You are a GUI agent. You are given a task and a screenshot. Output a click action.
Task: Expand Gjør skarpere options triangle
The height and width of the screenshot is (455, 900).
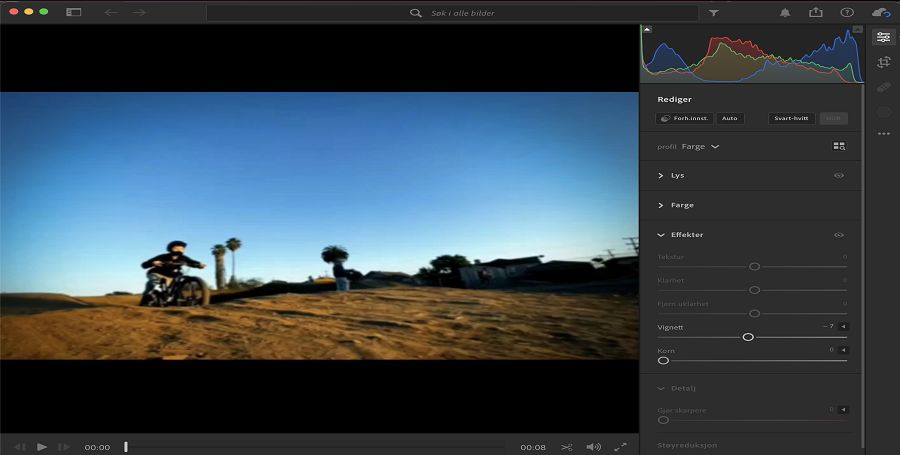click(843, 410)
